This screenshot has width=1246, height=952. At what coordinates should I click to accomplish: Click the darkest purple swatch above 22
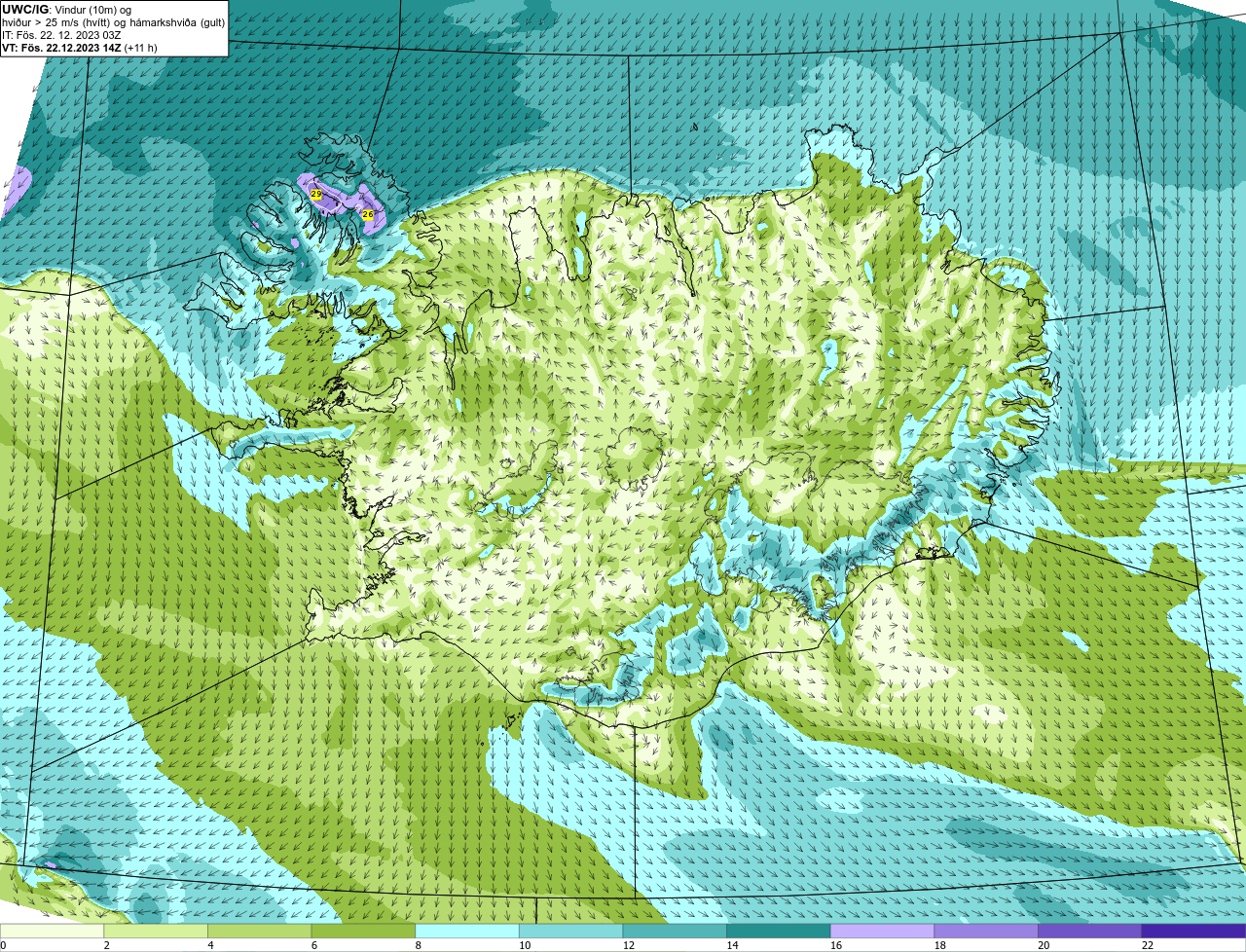pos(1194,931)
